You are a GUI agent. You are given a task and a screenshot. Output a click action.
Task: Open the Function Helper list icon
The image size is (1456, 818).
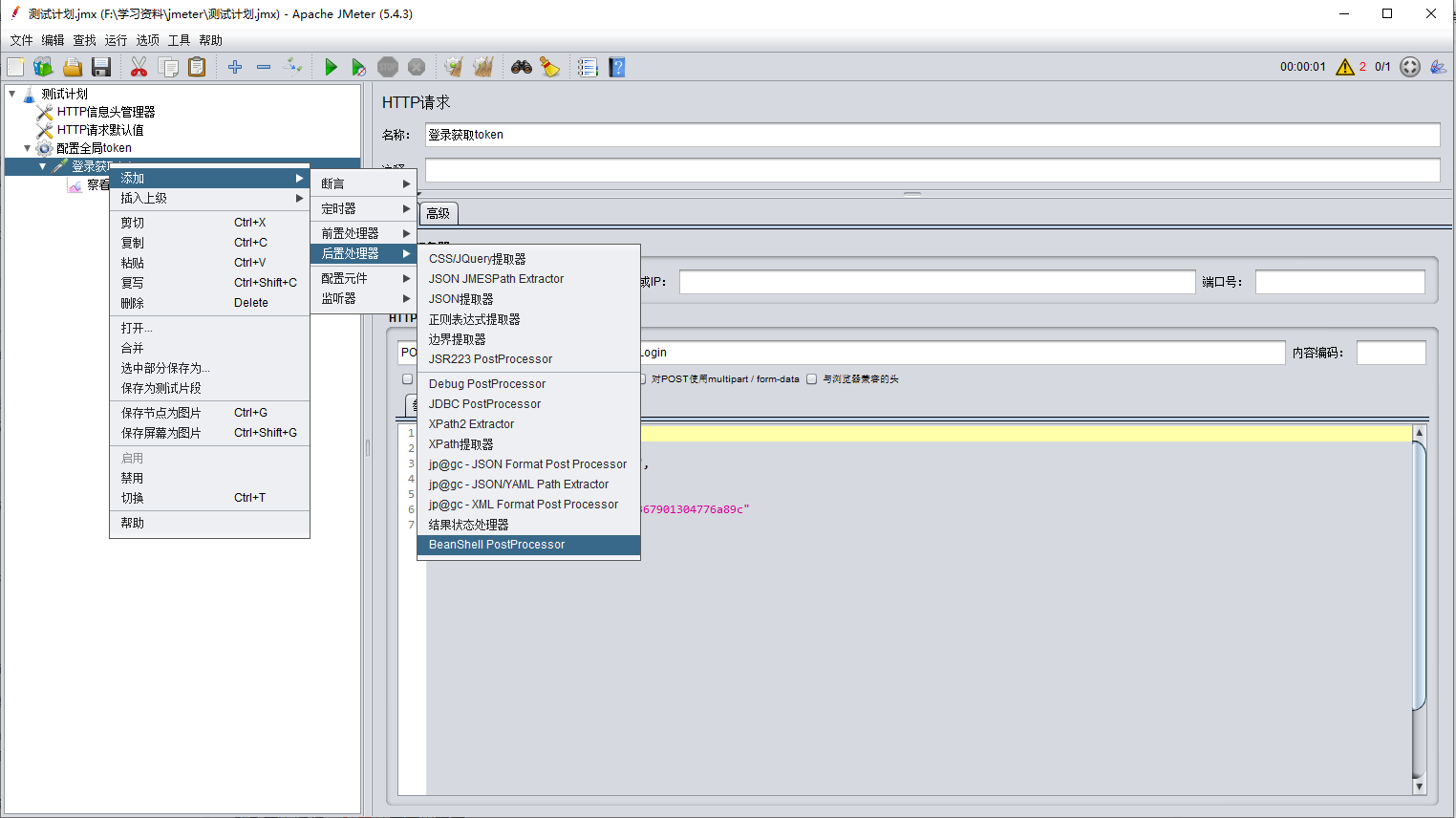click(x=588, y=67)
